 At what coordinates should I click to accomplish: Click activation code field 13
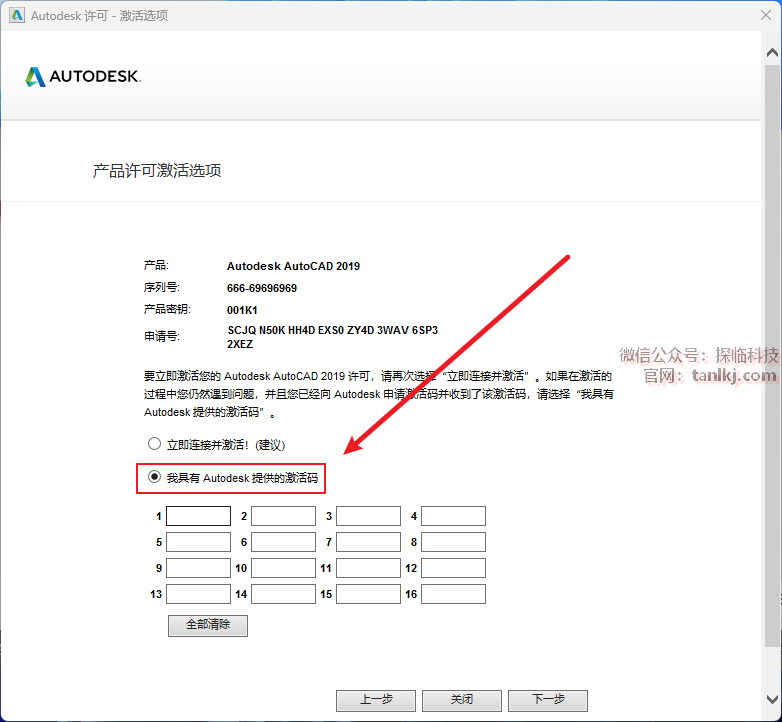[x=198, y=594]
